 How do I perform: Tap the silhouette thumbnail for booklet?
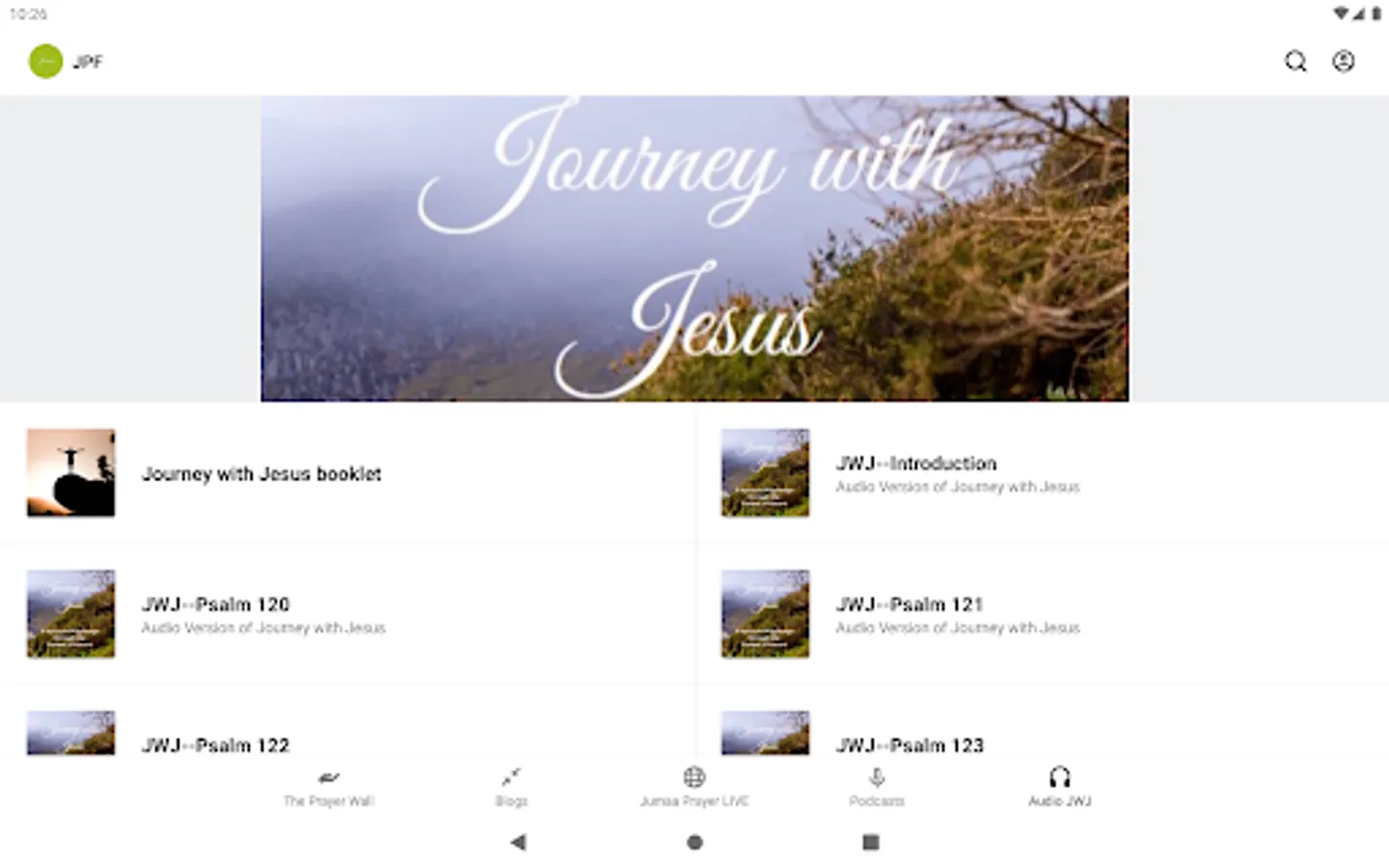70,474
